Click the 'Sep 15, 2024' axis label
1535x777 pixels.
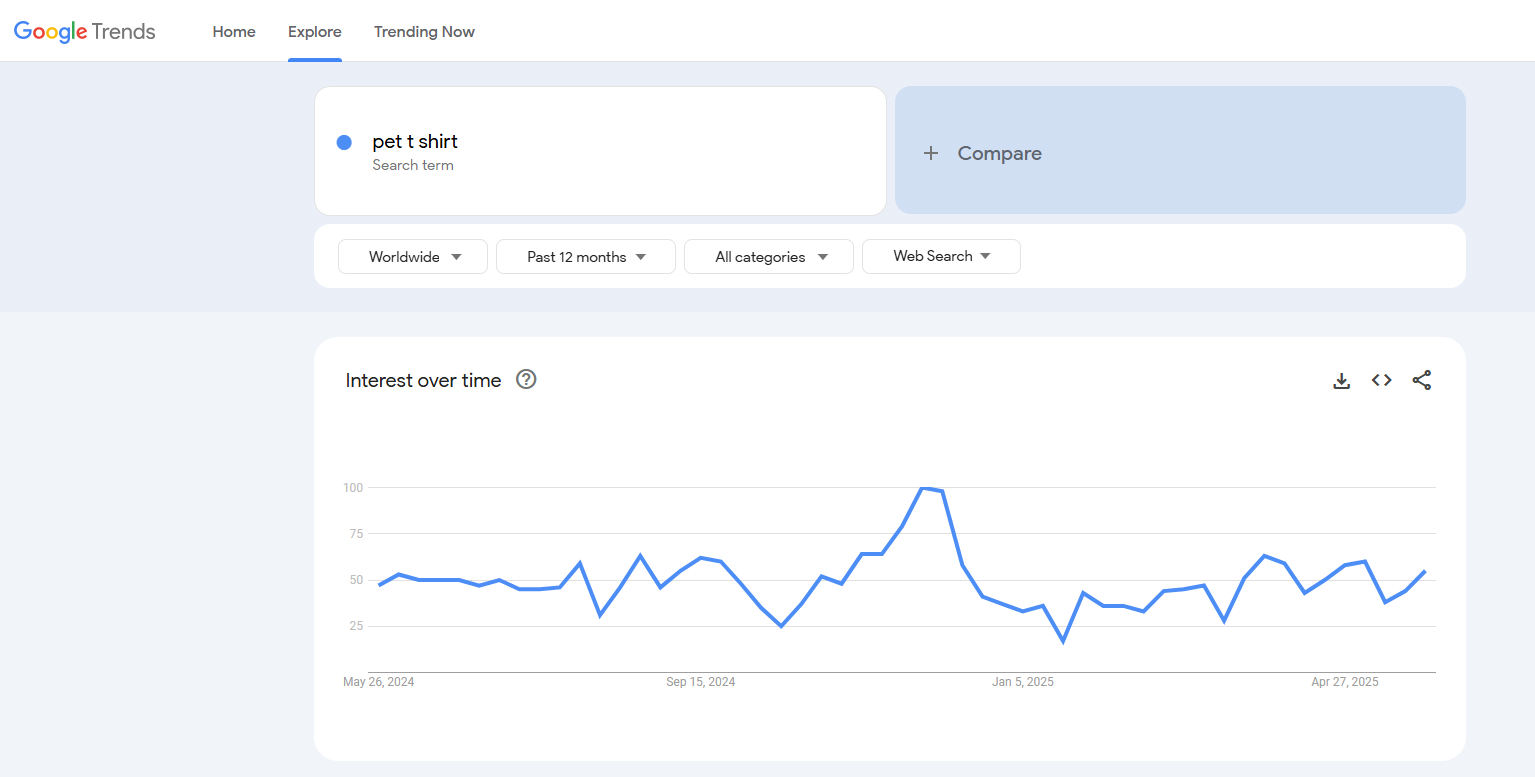click(701, 682)
